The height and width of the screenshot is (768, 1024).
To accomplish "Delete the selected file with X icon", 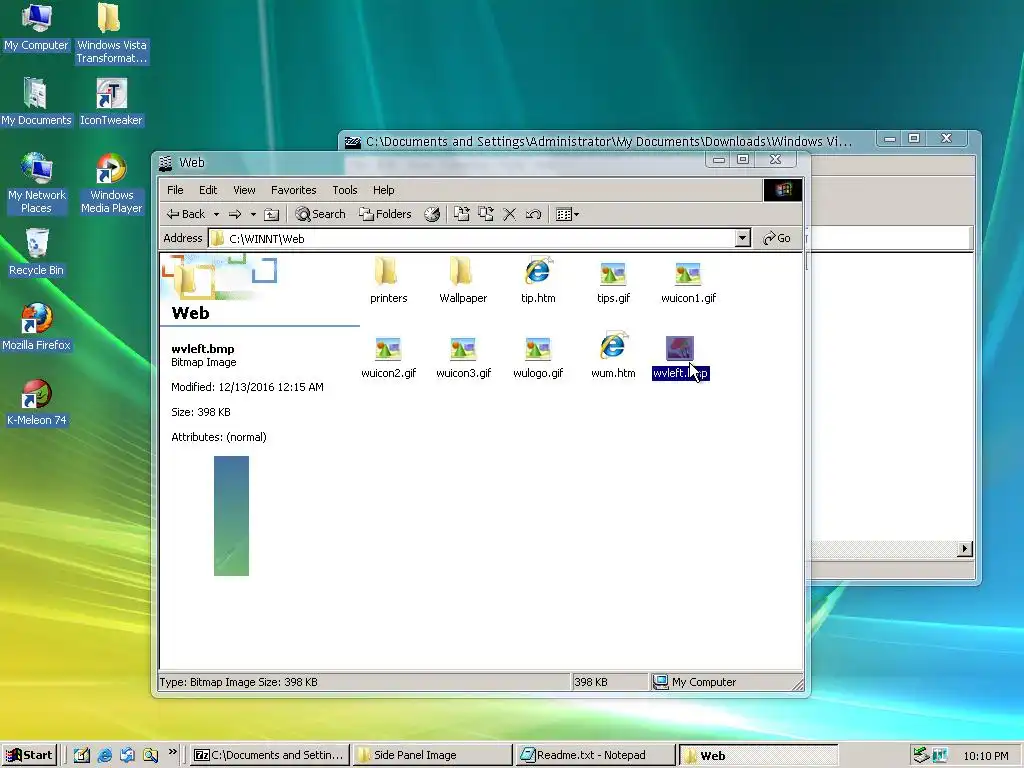I will click(509, 214).
